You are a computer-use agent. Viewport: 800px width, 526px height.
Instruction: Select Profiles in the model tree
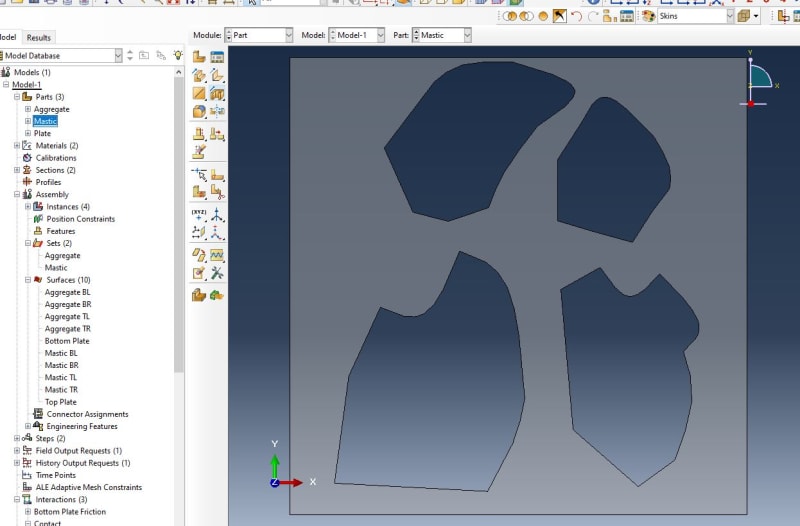pos(48,182)
